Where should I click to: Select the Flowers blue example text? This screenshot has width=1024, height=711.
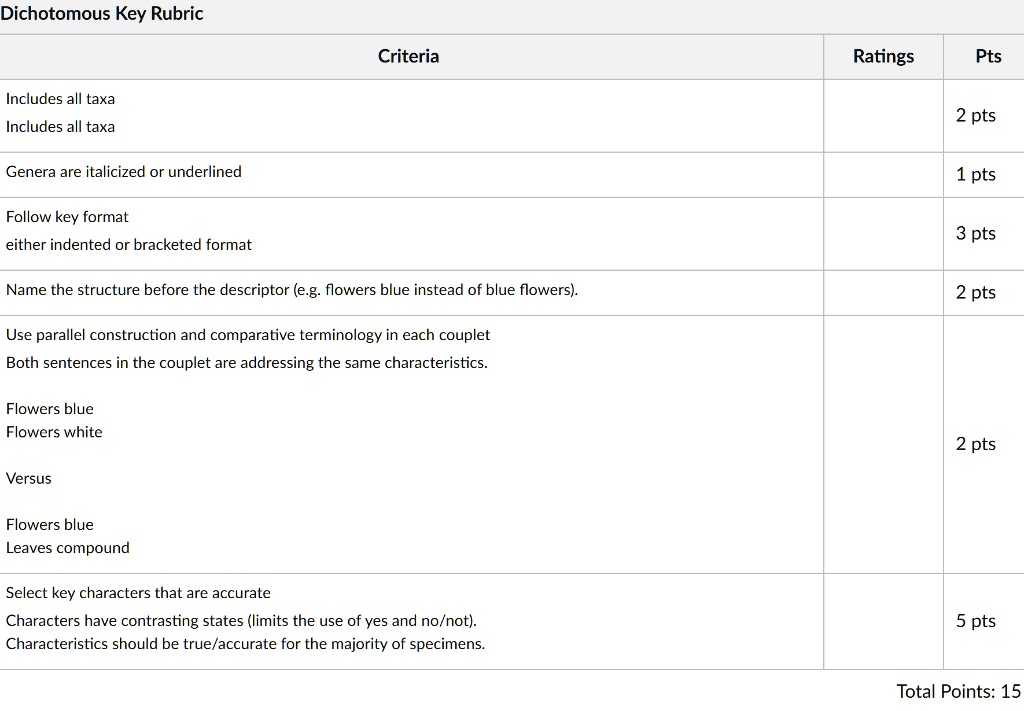49,408
